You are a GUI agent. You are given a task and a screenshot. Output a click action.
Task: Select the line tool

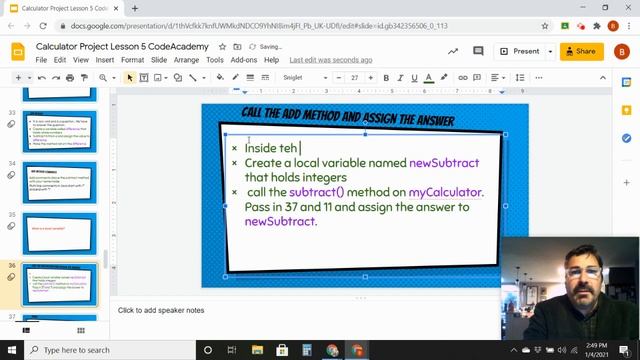pos(193,78)
